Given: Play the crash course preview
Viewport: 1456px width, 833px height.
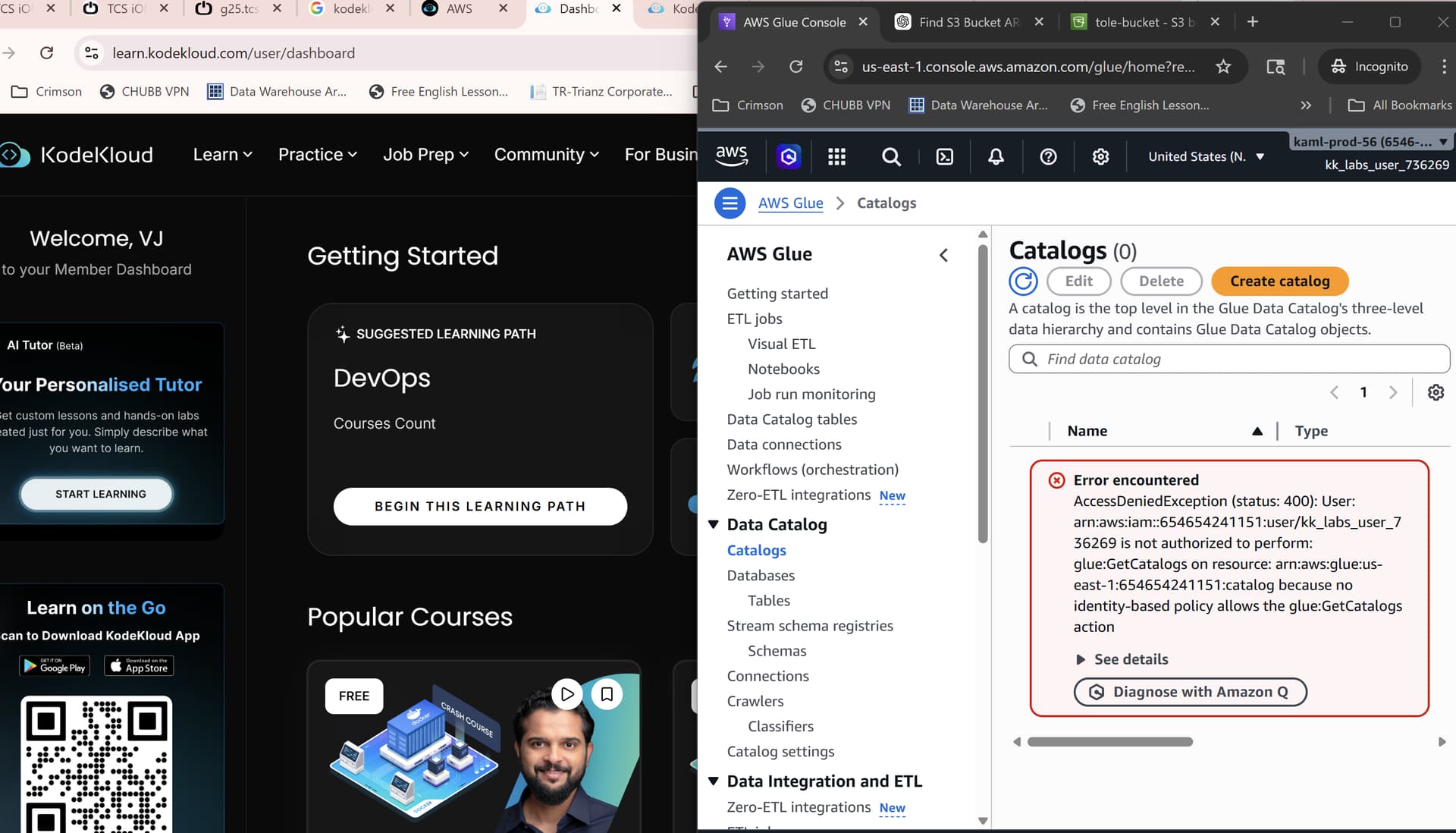Looking at the screenshot, I should tap(566, 694).
